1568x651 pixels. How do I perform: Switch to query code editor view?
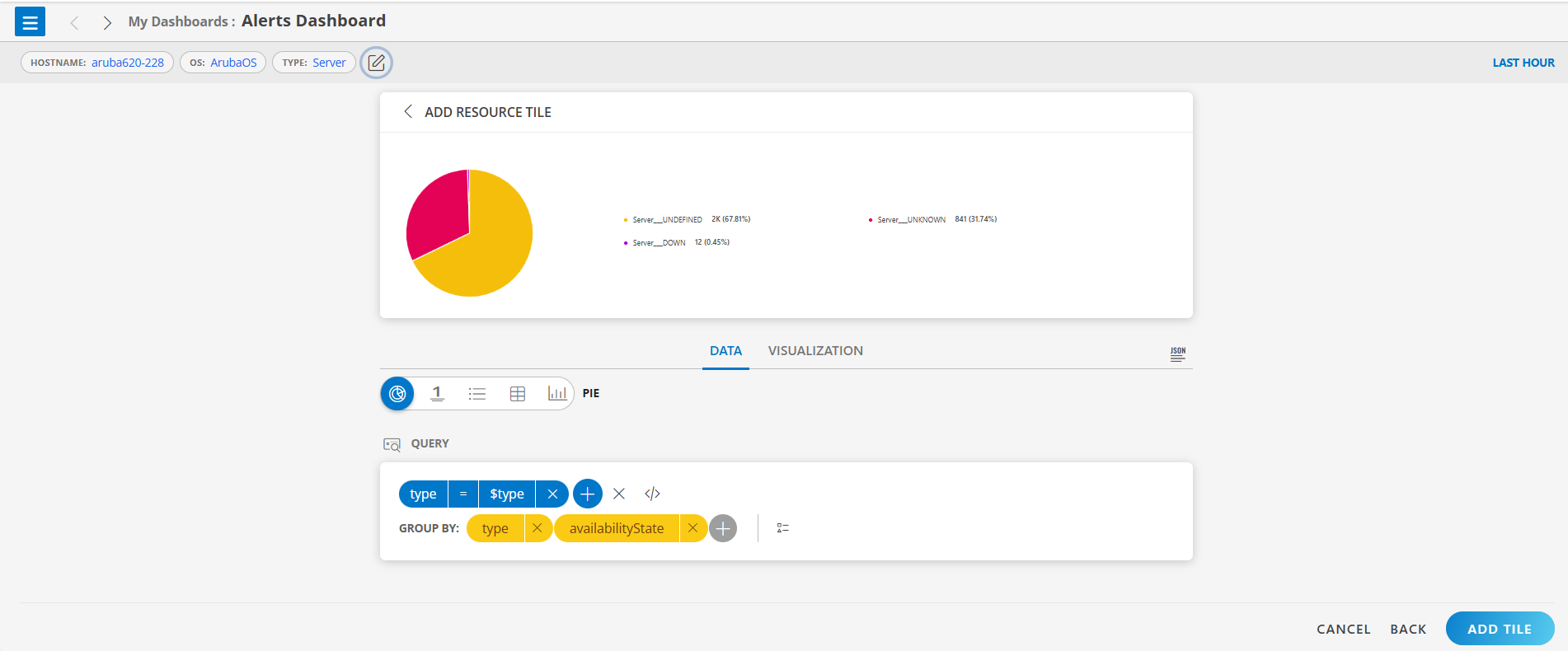click(x=652, y=494)
